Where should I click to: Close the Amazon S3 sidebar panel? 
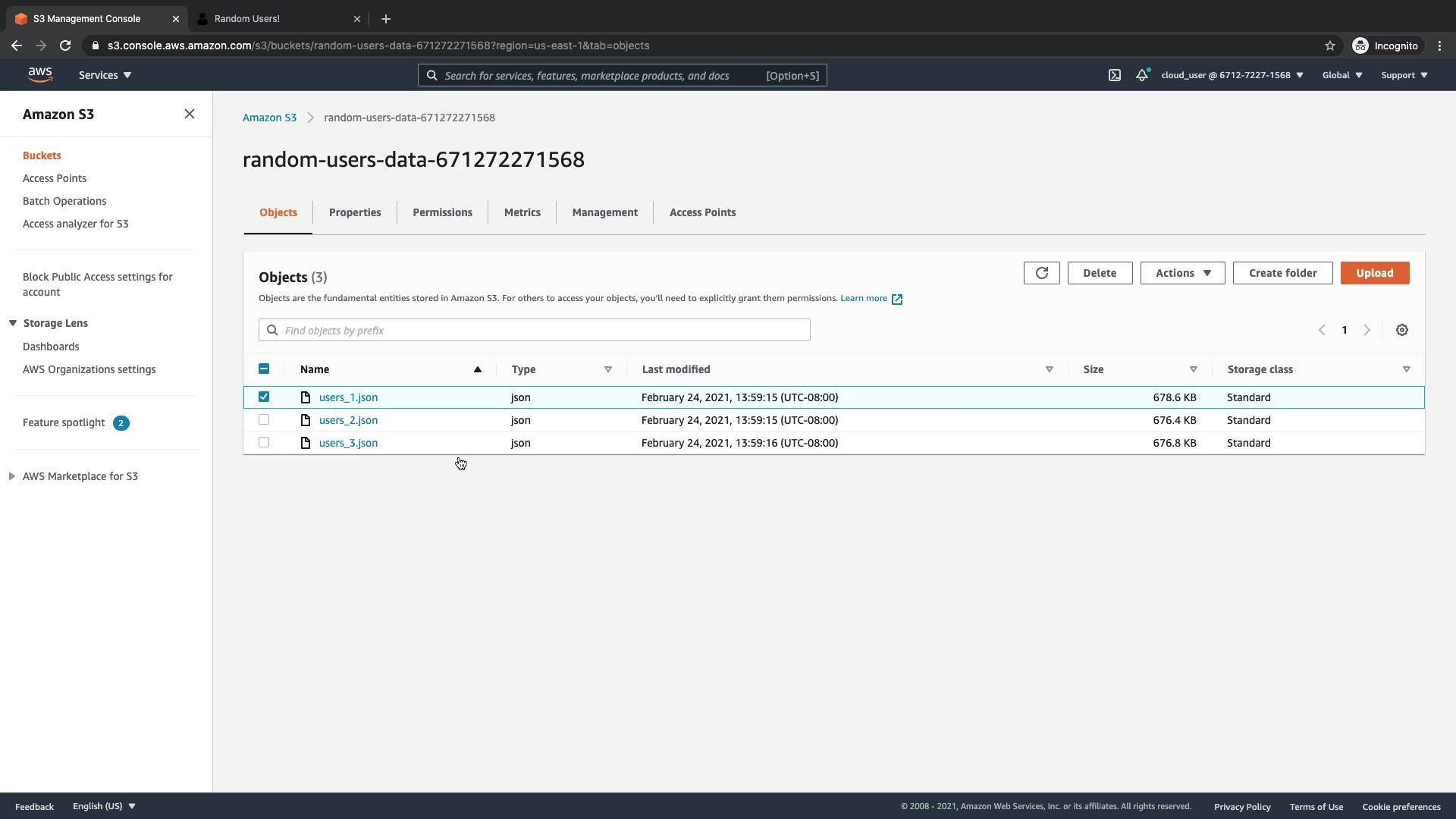(190, 114)
